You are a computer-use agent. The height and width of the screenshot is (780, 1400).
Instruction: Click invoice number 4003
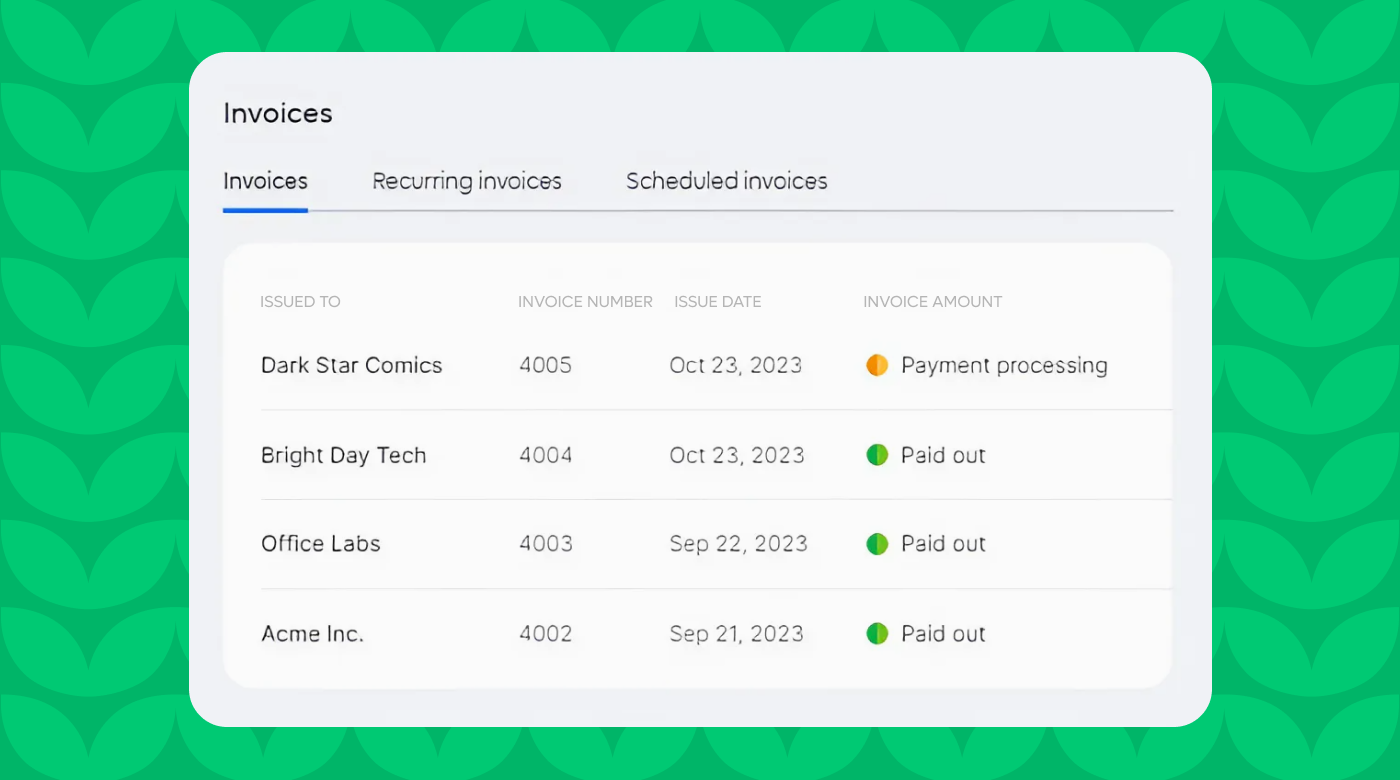click(x=545, y=544)
